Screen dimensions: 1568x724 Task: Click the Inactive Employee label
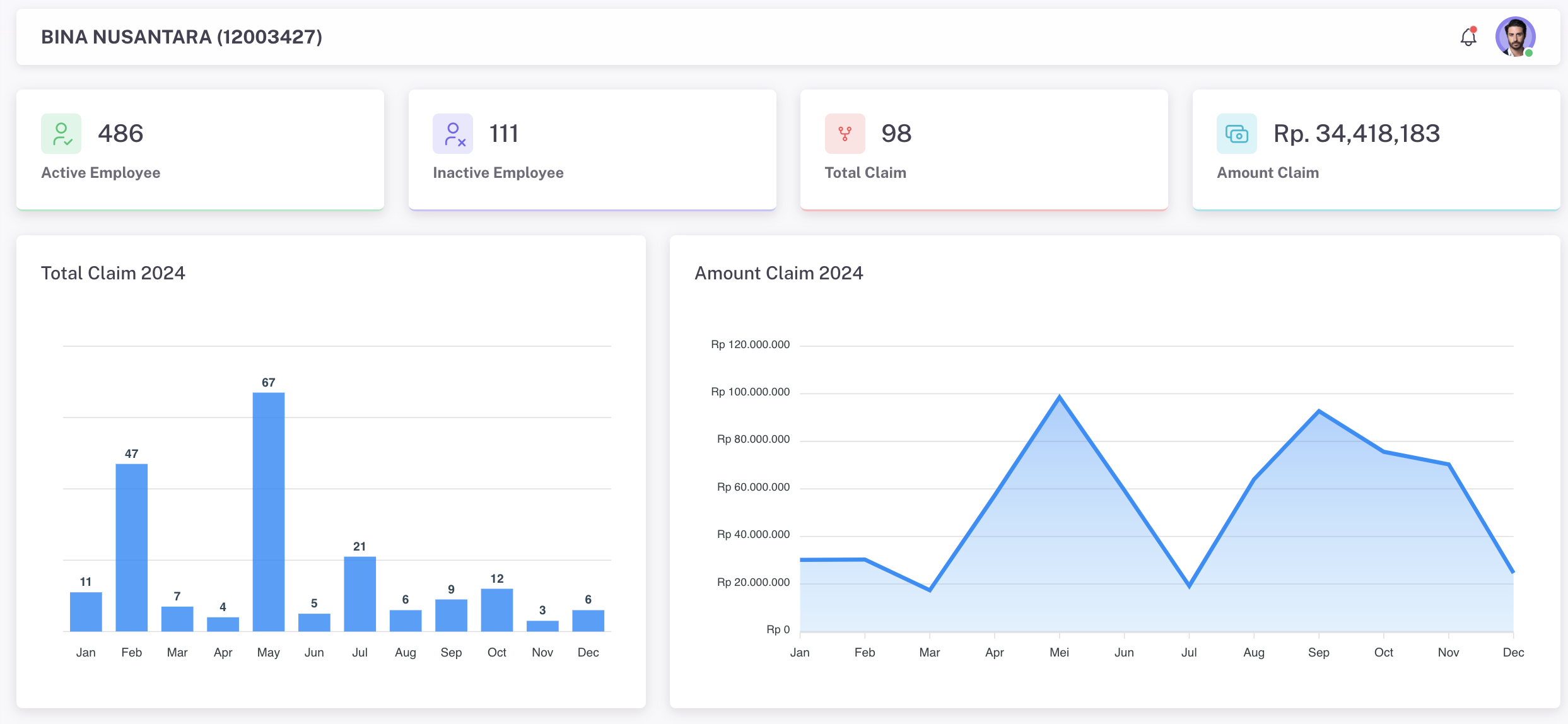tap(498, 173)
